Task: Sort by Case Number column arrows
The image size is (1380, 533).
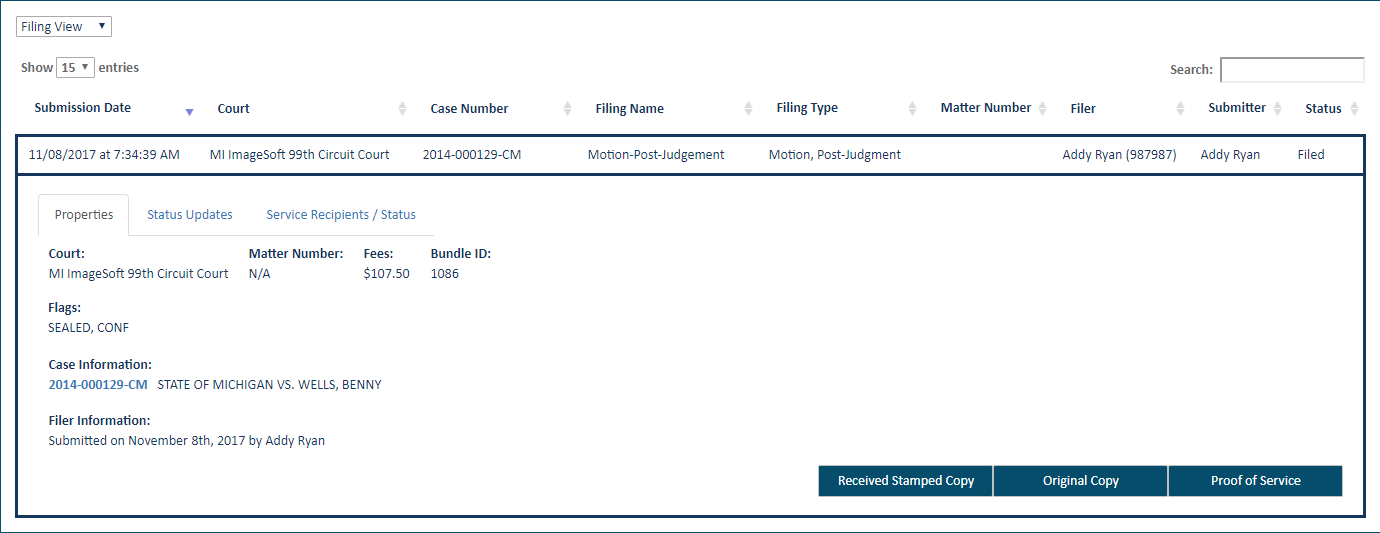Action: [x=568, y=109]
